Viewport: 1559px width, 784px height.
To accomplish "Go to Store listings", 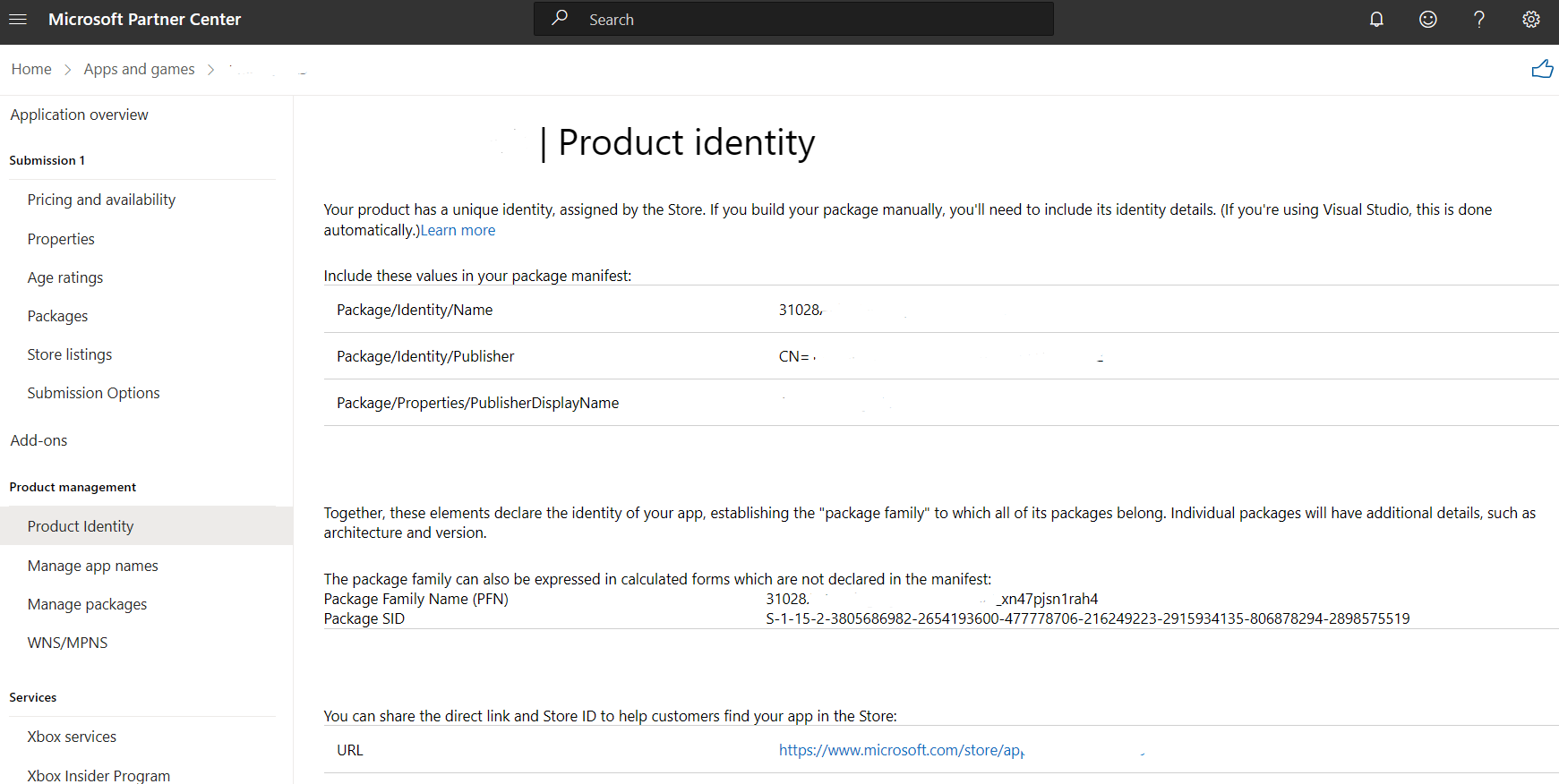I will [x=70, y=354].
